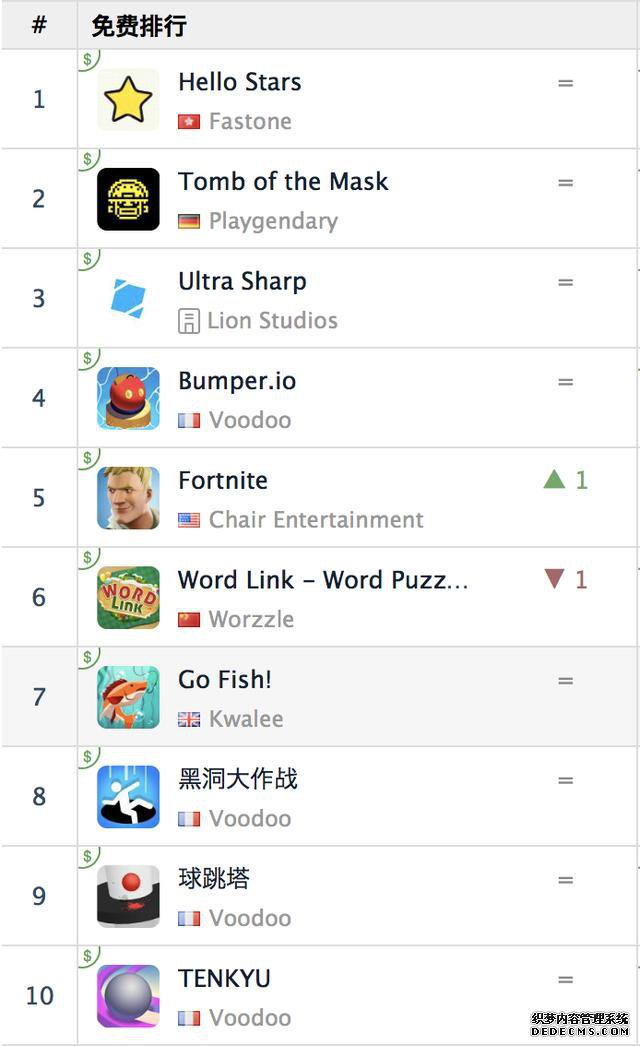Click the Playgendary publisher name
The image size is (640, 1046).
point(273,221)
